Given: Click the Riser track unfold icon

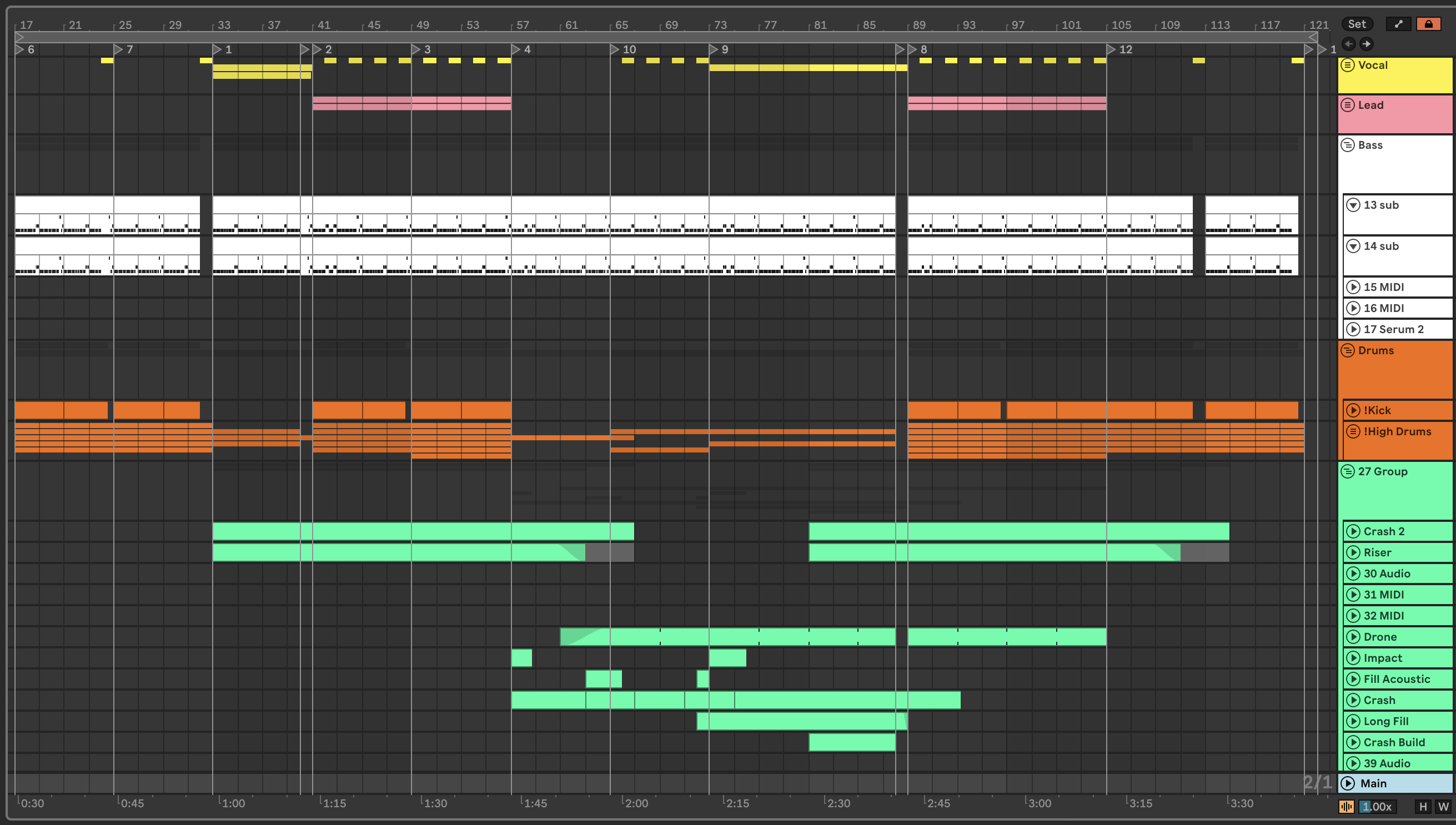Looking at the screenshot, I should tap(1353, 552).
